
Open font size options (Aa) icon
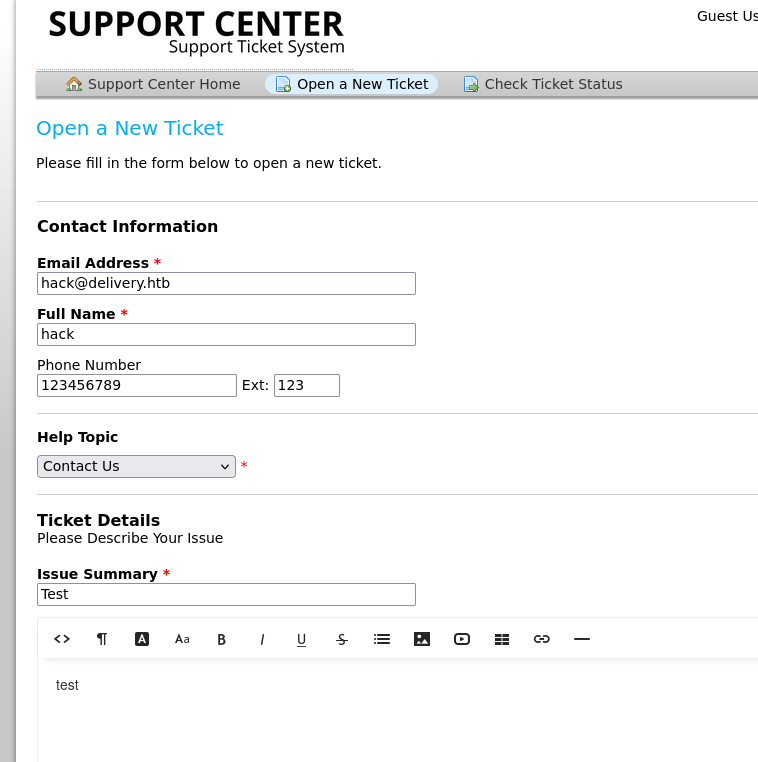click(x=182, y=639)
